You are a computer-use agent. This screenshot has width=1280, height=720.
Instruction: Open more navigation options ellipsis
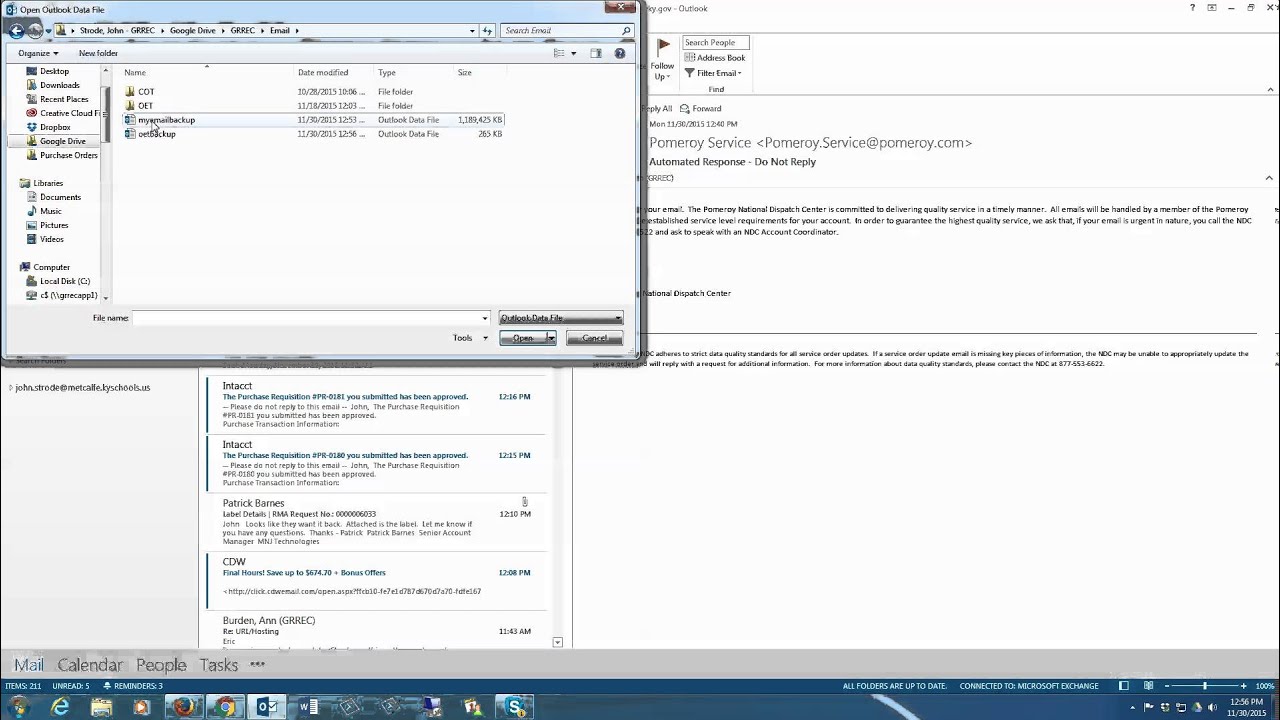257,665
